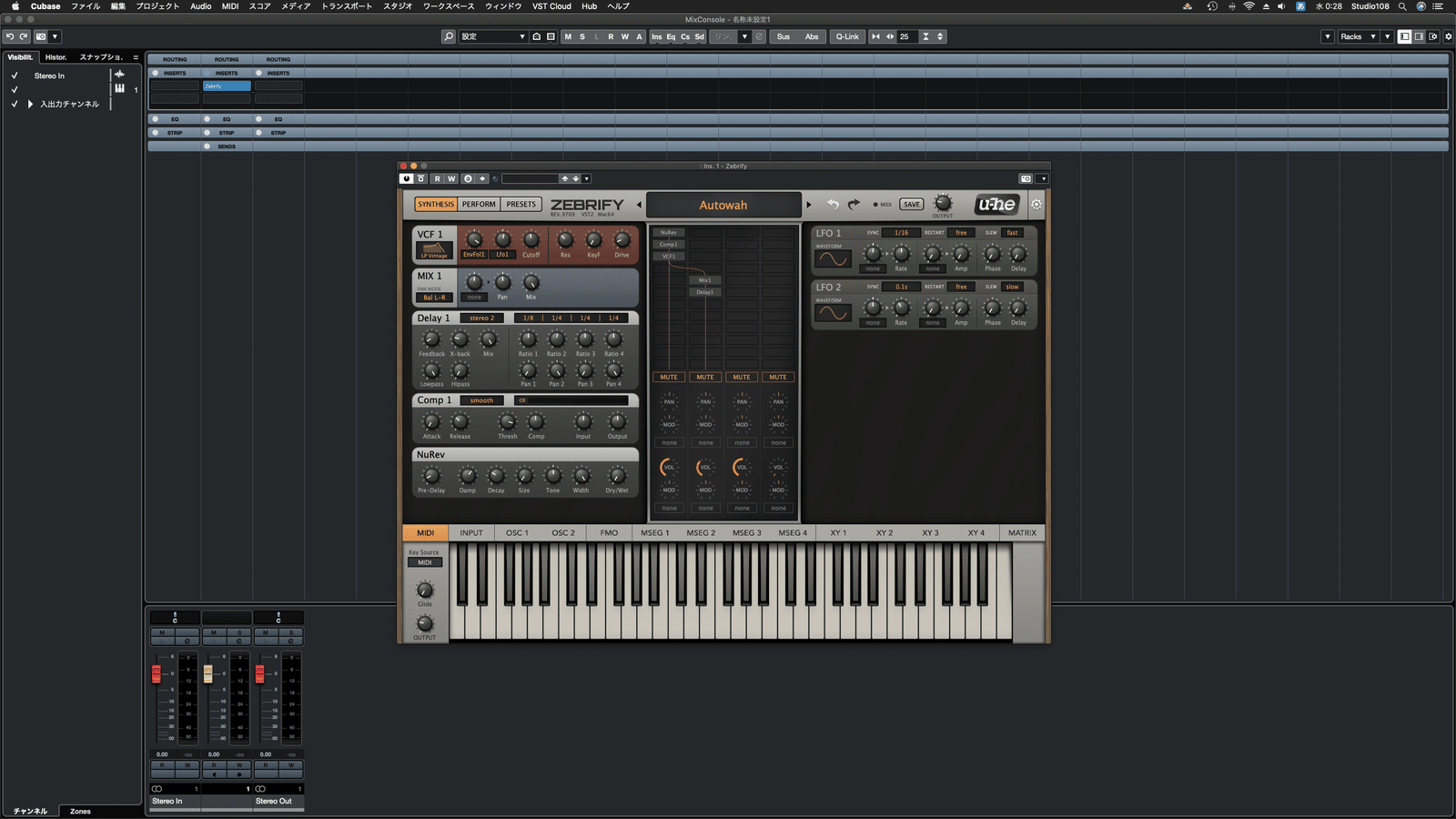The image size is (1456, 819).
Task: Open the Wi-Fi status menu
Action: pos(1249,6)
